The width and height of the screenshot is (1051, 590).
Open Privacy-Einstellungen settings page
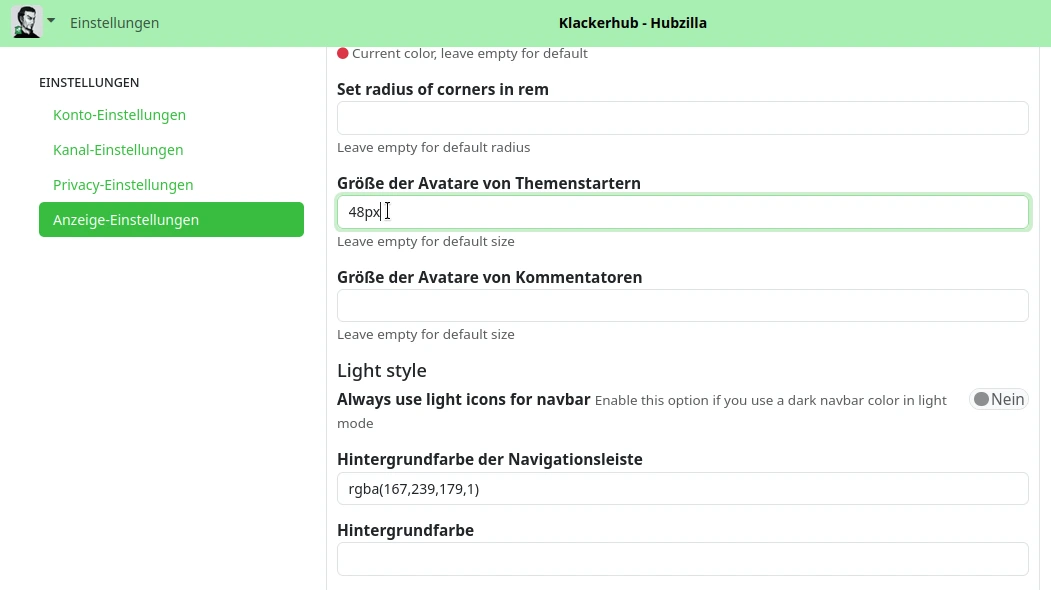pyautogui.click(x=123, y=185)
